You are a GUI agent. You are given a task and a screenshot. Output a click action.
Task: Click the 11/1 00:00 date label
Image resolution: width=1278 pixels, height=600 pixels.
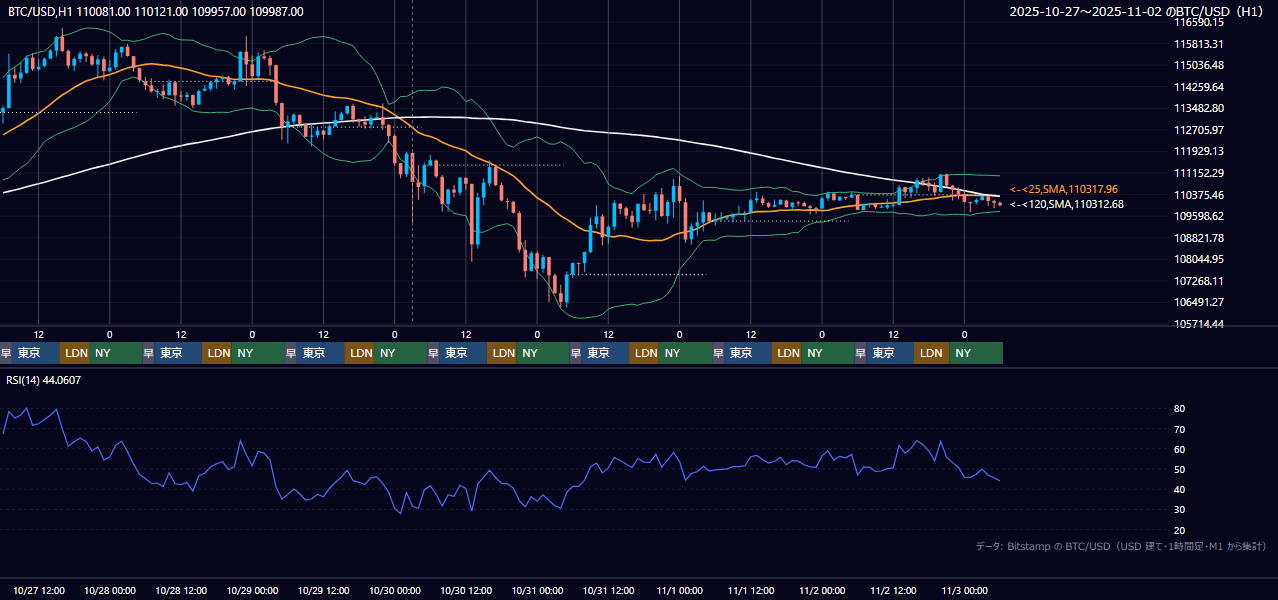[x=679, y=591]
